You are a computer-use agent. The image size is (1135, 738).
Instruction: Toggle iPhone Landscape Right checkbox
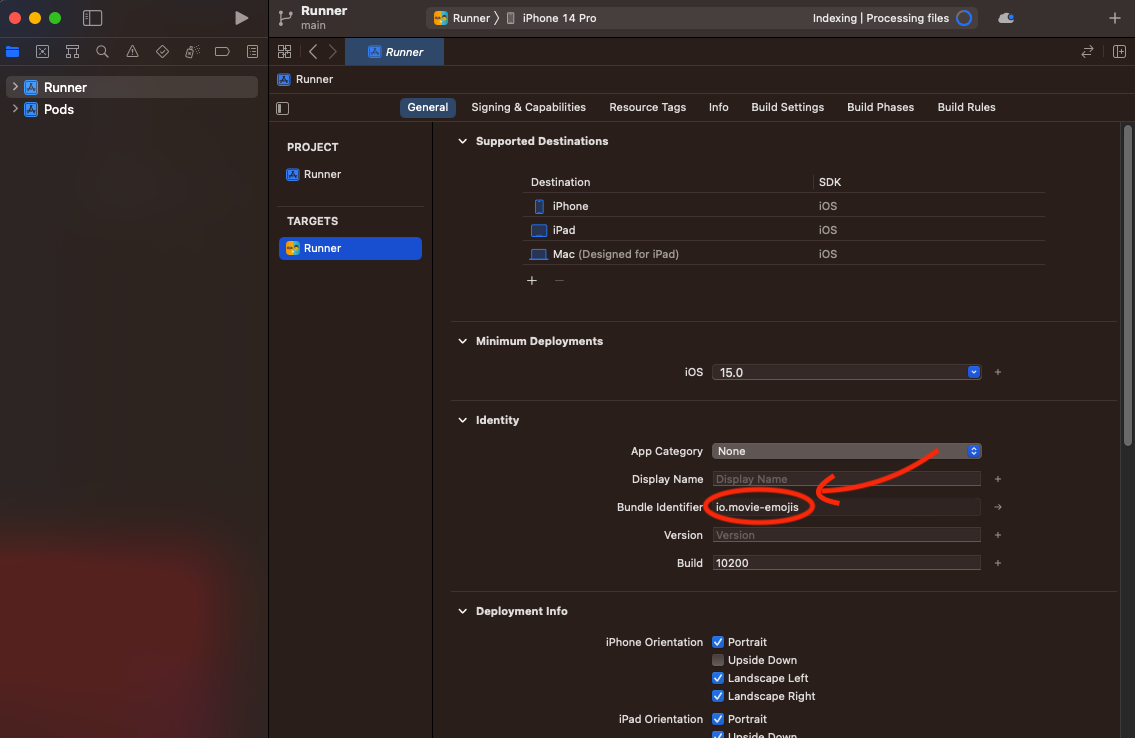point(718,696)
